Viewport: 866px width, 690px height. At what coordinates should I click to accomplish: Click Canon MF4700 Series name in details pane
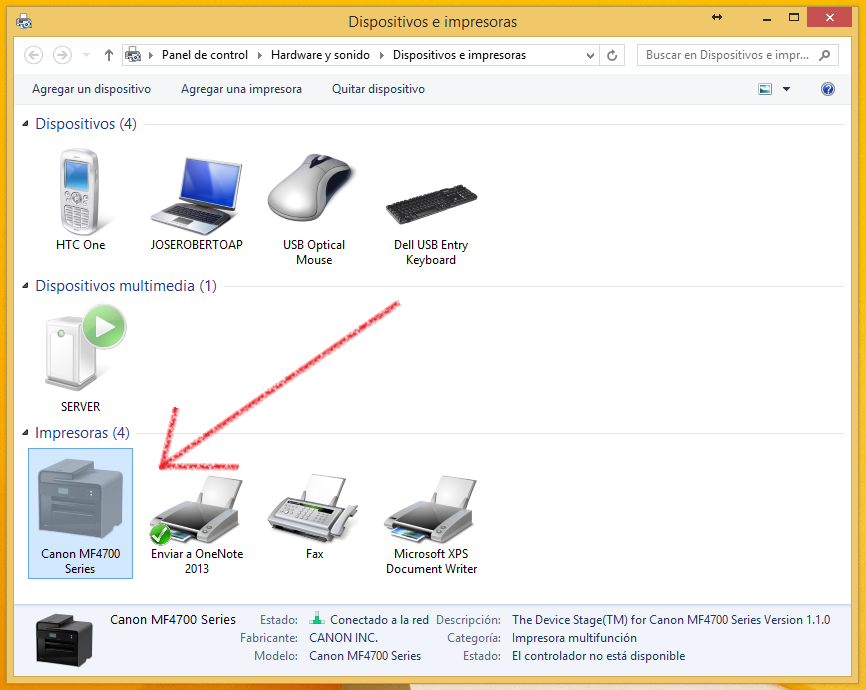(x=173, y=620)
